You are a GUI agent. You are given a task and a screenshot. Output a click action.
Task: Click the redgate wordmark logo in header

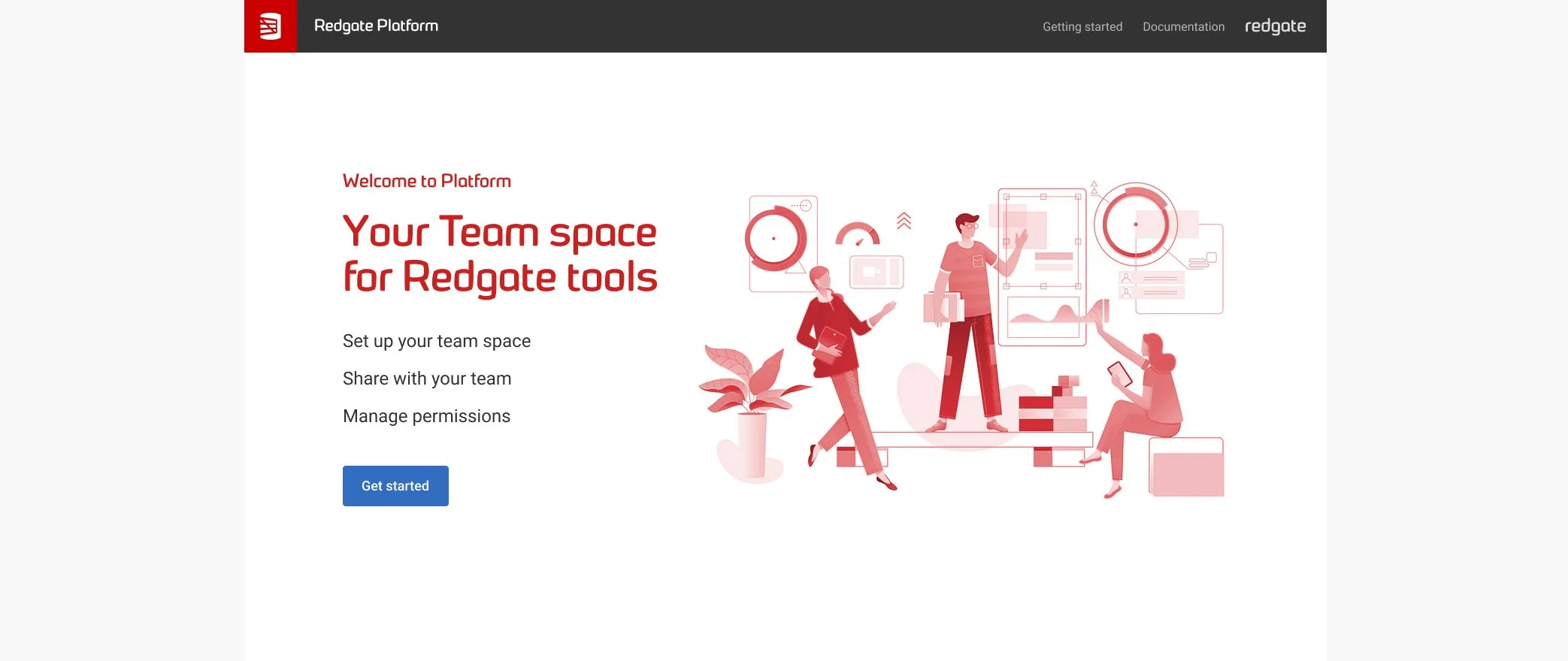pyautogui.click(x=1276, y=26)
